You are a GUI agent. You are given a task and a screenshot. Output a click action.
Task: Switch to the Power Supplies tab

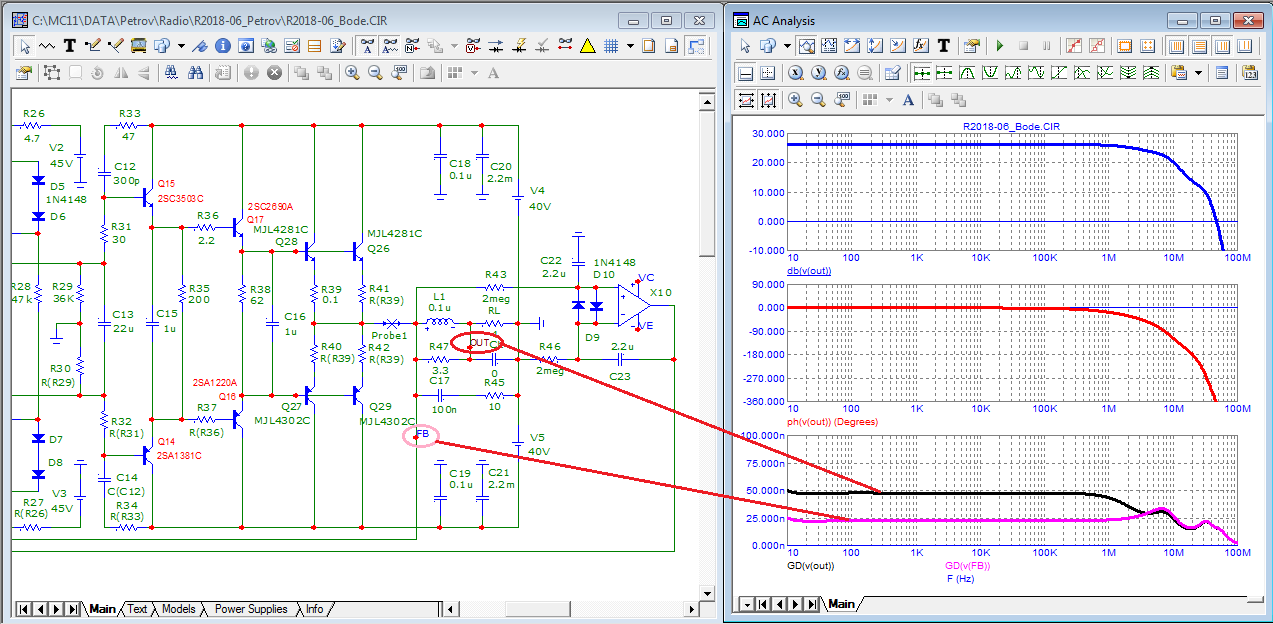coord(251,609)
